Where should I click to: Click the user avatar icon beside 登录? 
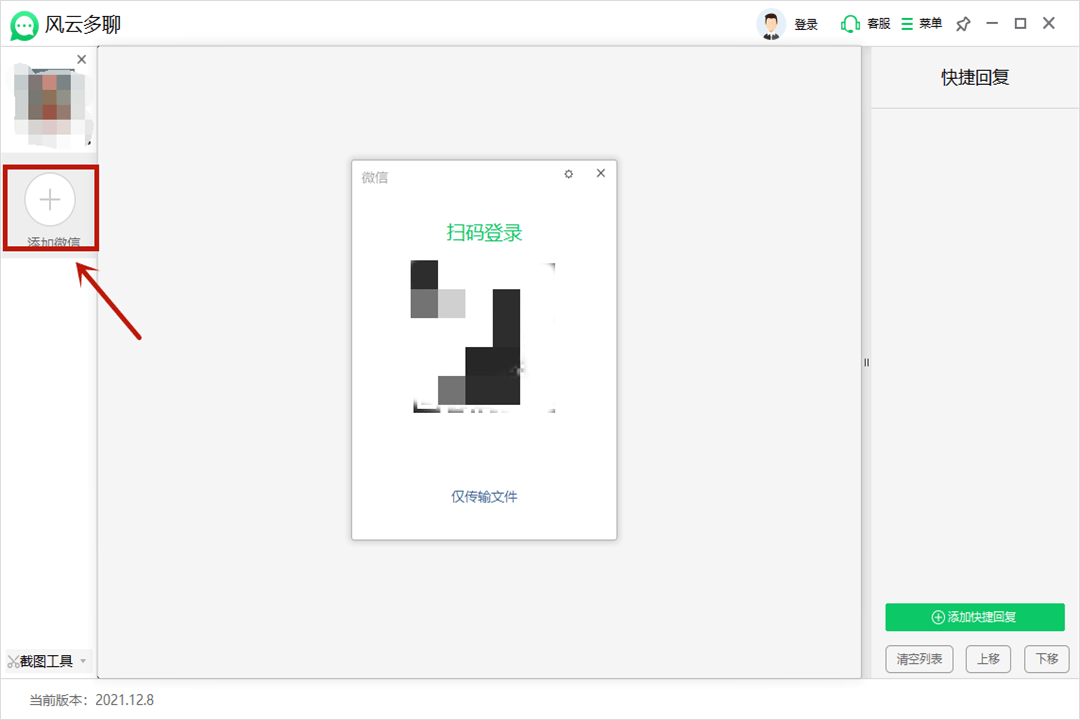click(x=771, y=24)
